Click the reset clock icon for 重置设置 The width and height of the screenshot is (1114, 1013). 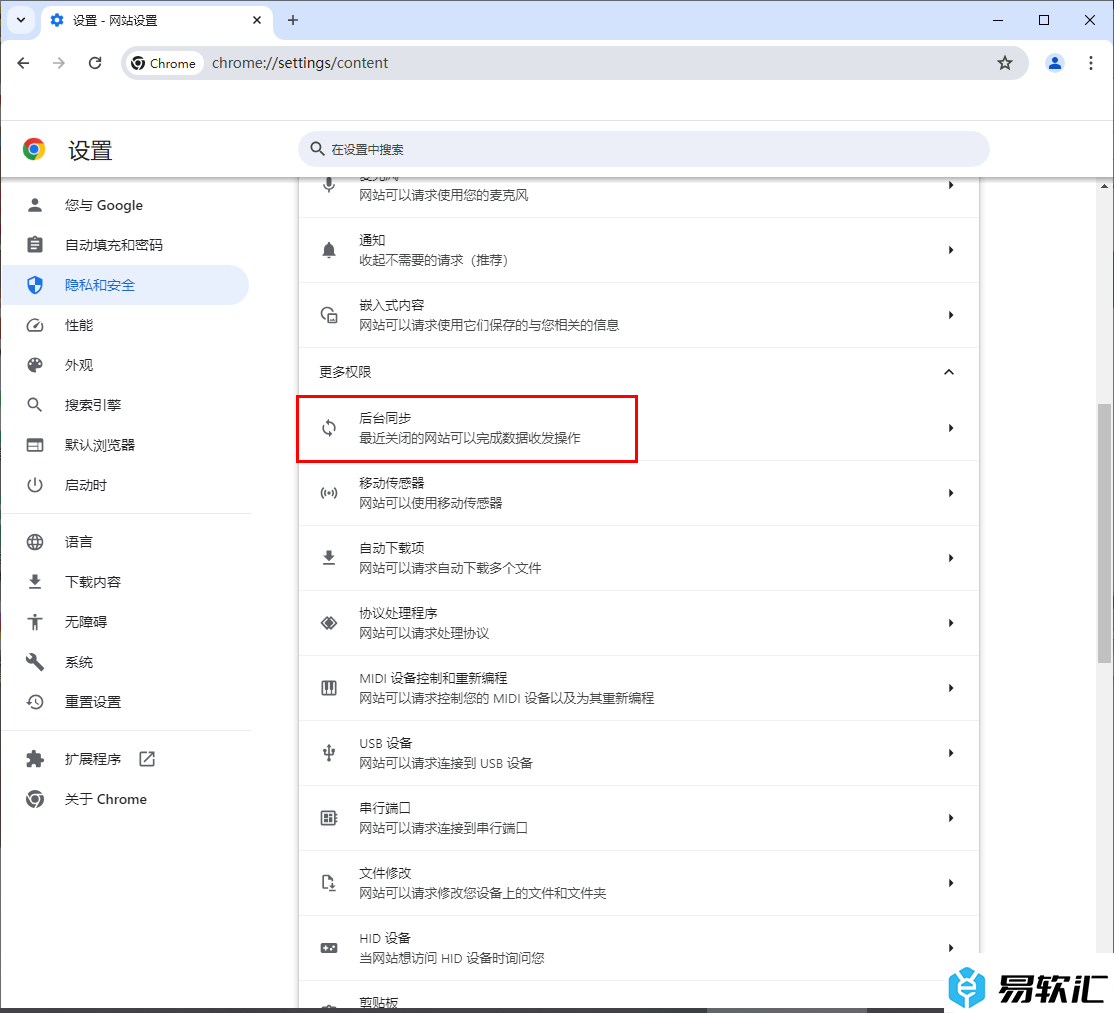tap(35, 702)
